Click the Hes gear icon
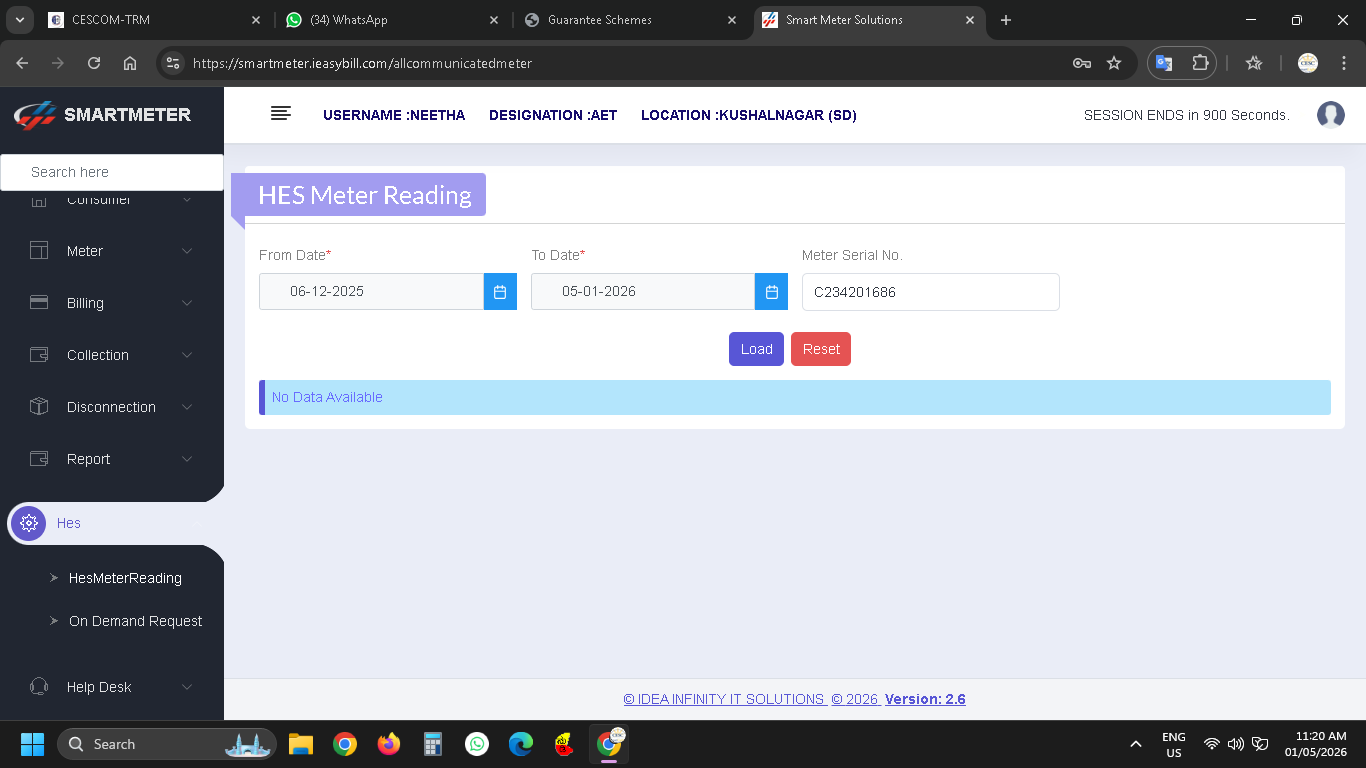1366x768 pixels. point(29,523)
